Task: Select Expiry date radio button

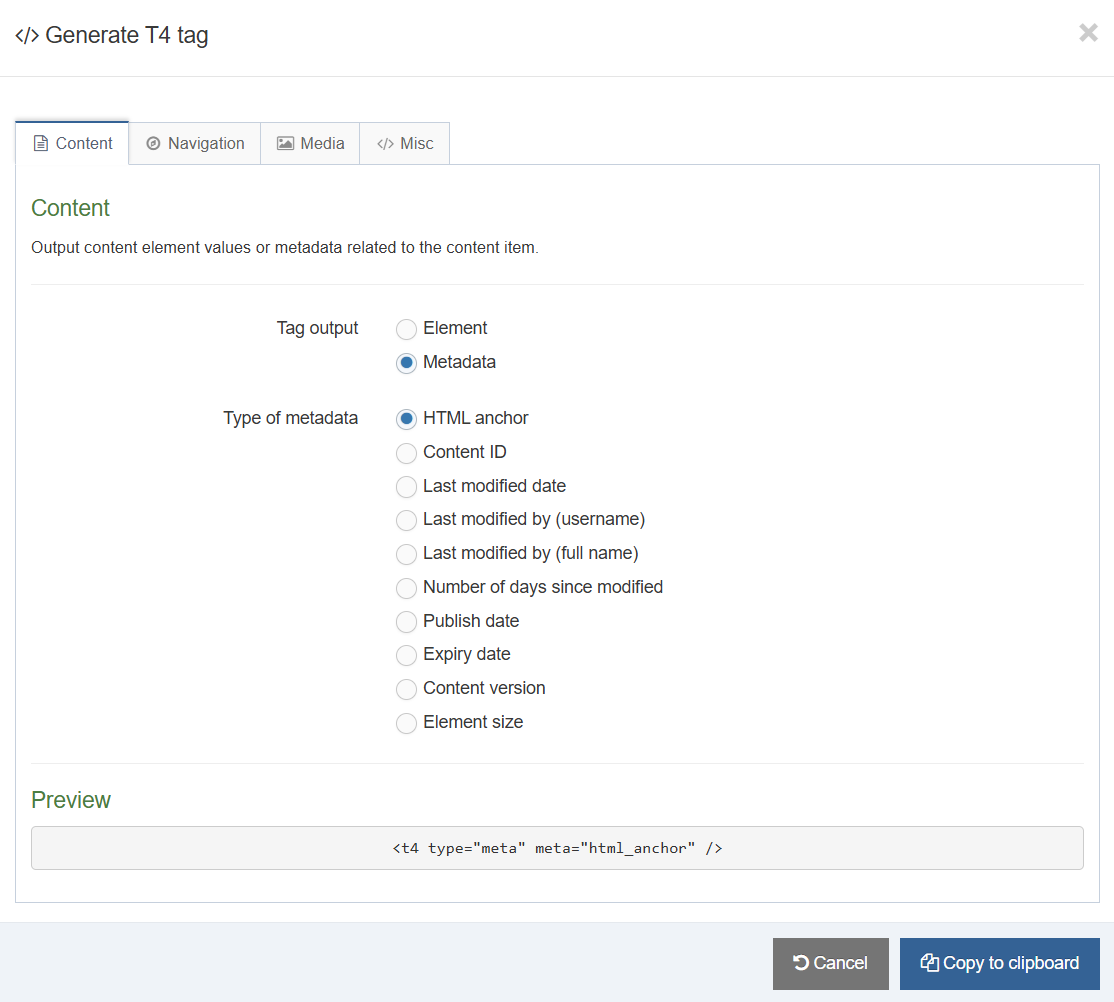Action: click(x=406, y=655)
